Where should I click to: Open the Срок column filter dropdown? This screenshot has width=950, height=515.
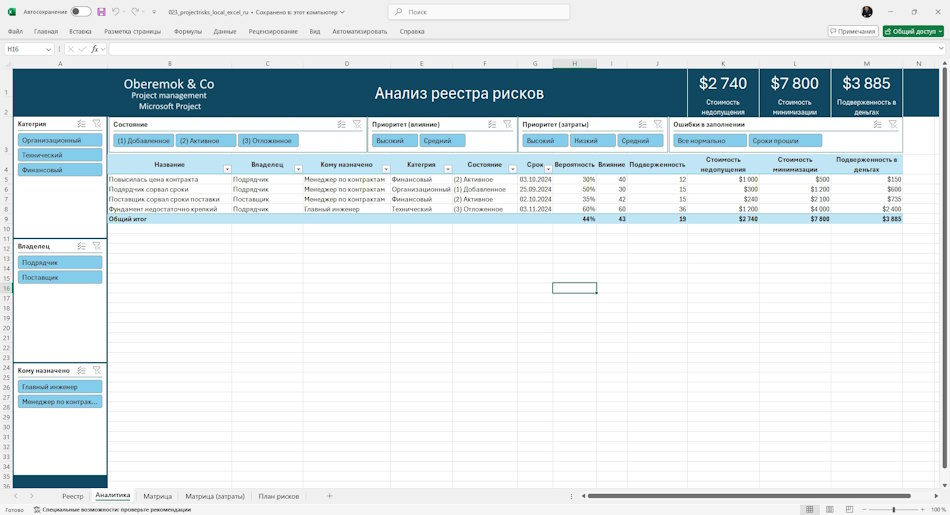(548, 169)
